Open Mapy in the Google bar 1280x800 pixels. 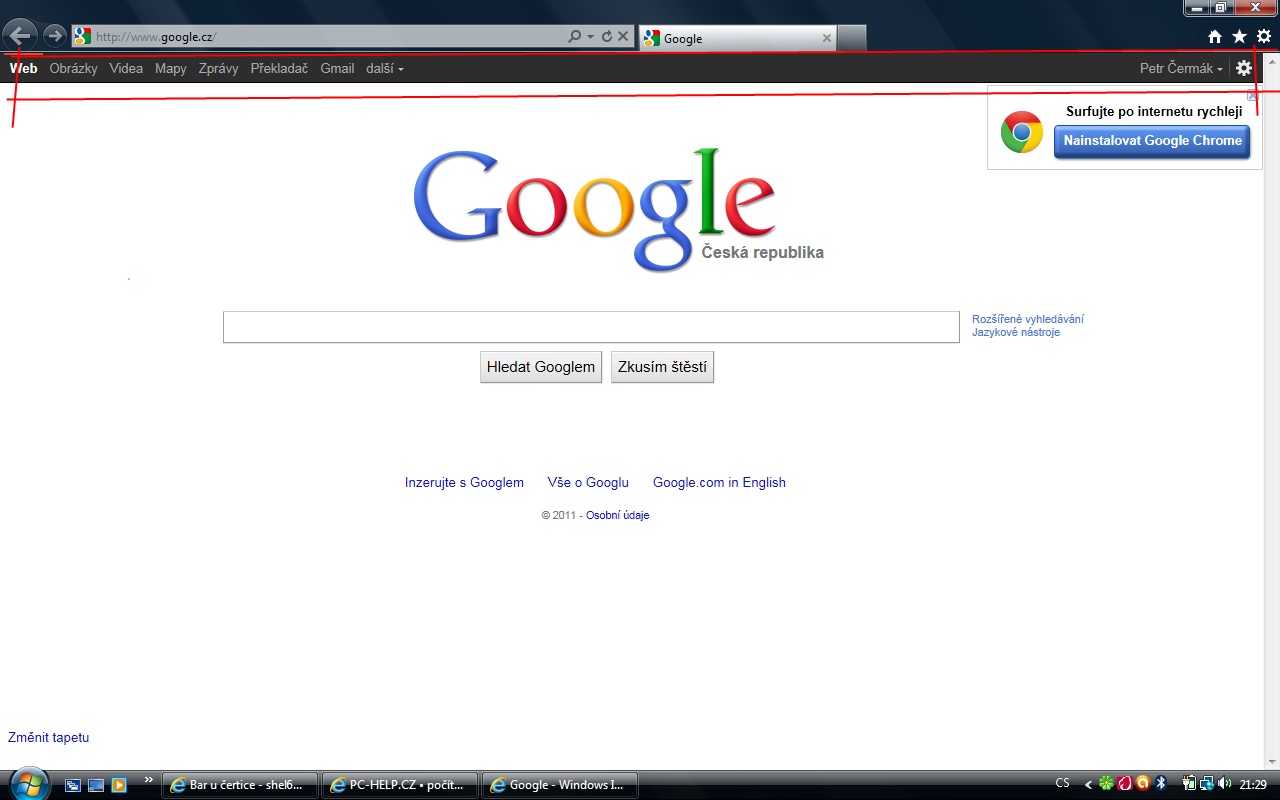coord(171,68)
